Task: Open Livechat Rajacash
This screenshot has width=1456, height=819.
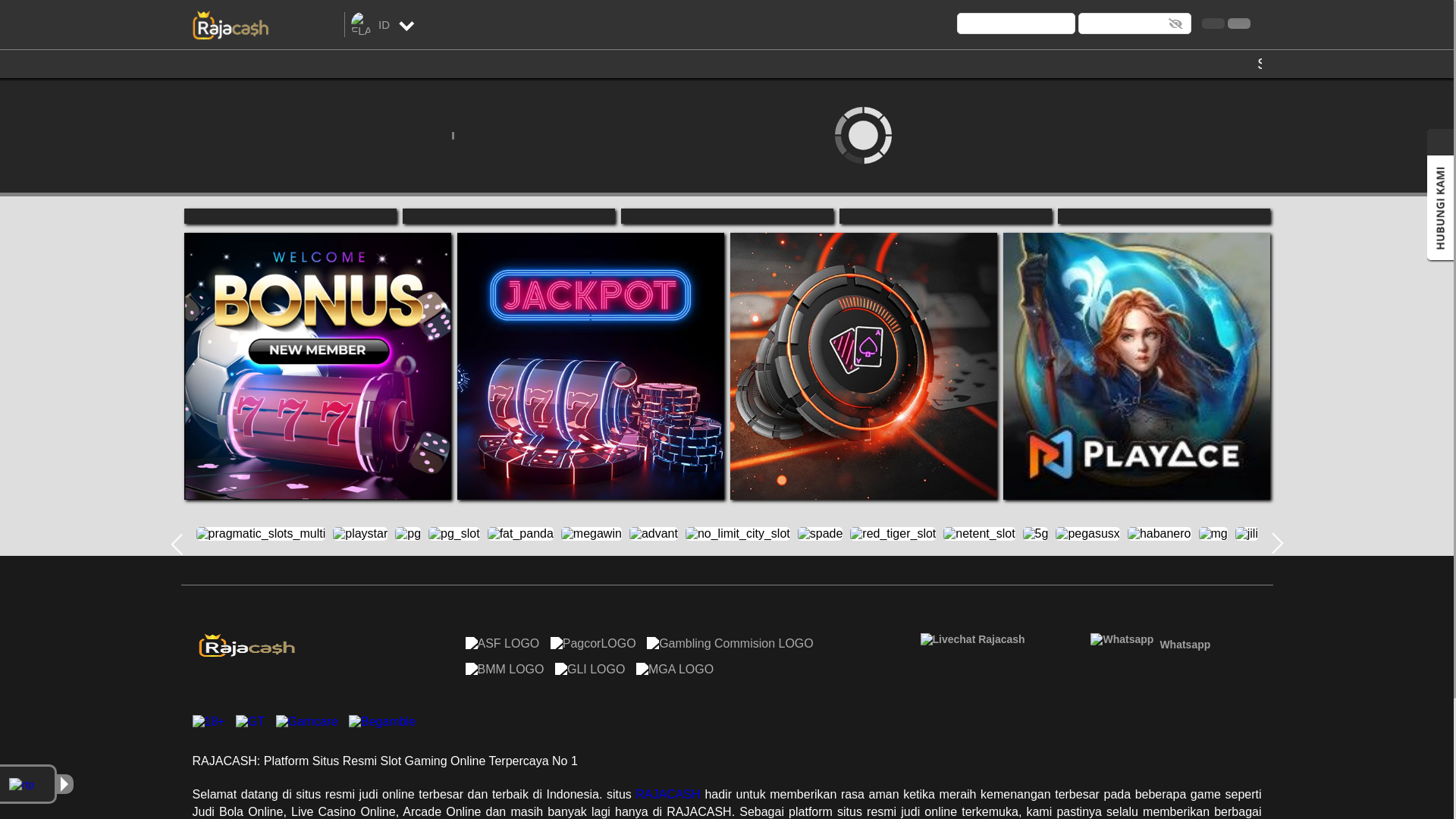Action: click(973, 639)
